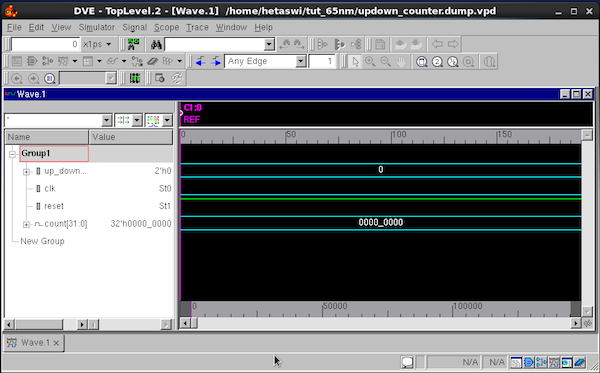Click the edge count field showing 1

pos(322,61)
